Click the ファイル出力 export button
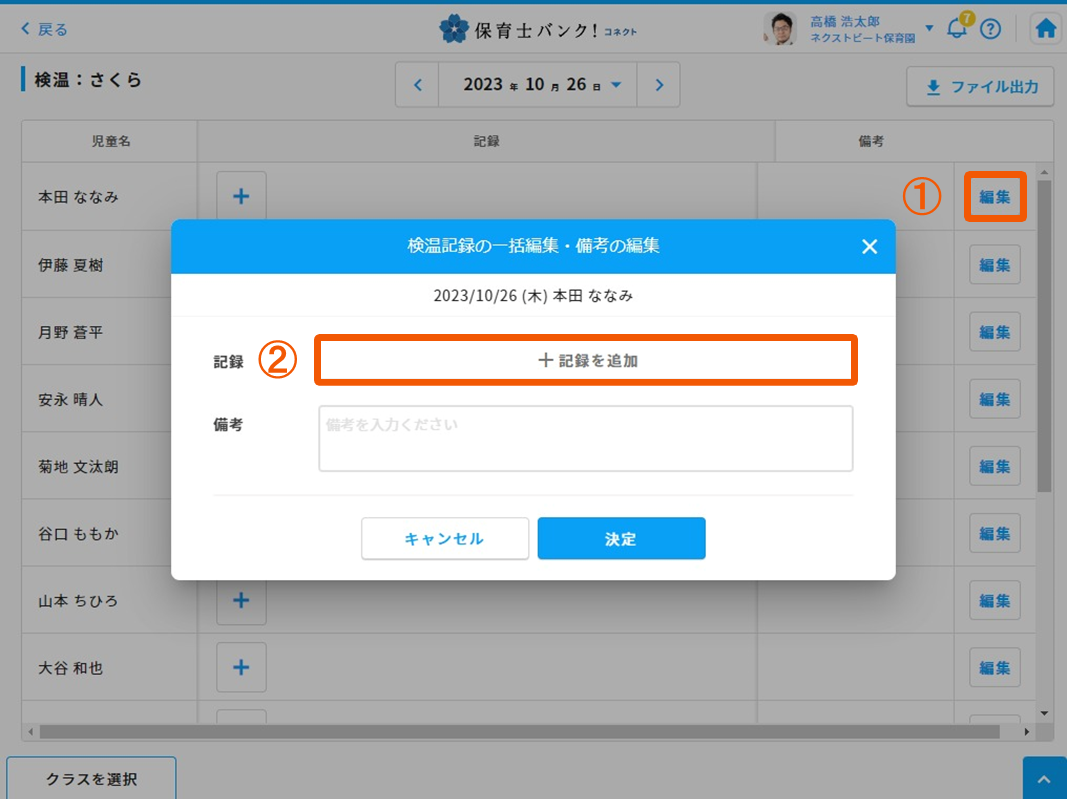 click(x=979, y=87)
